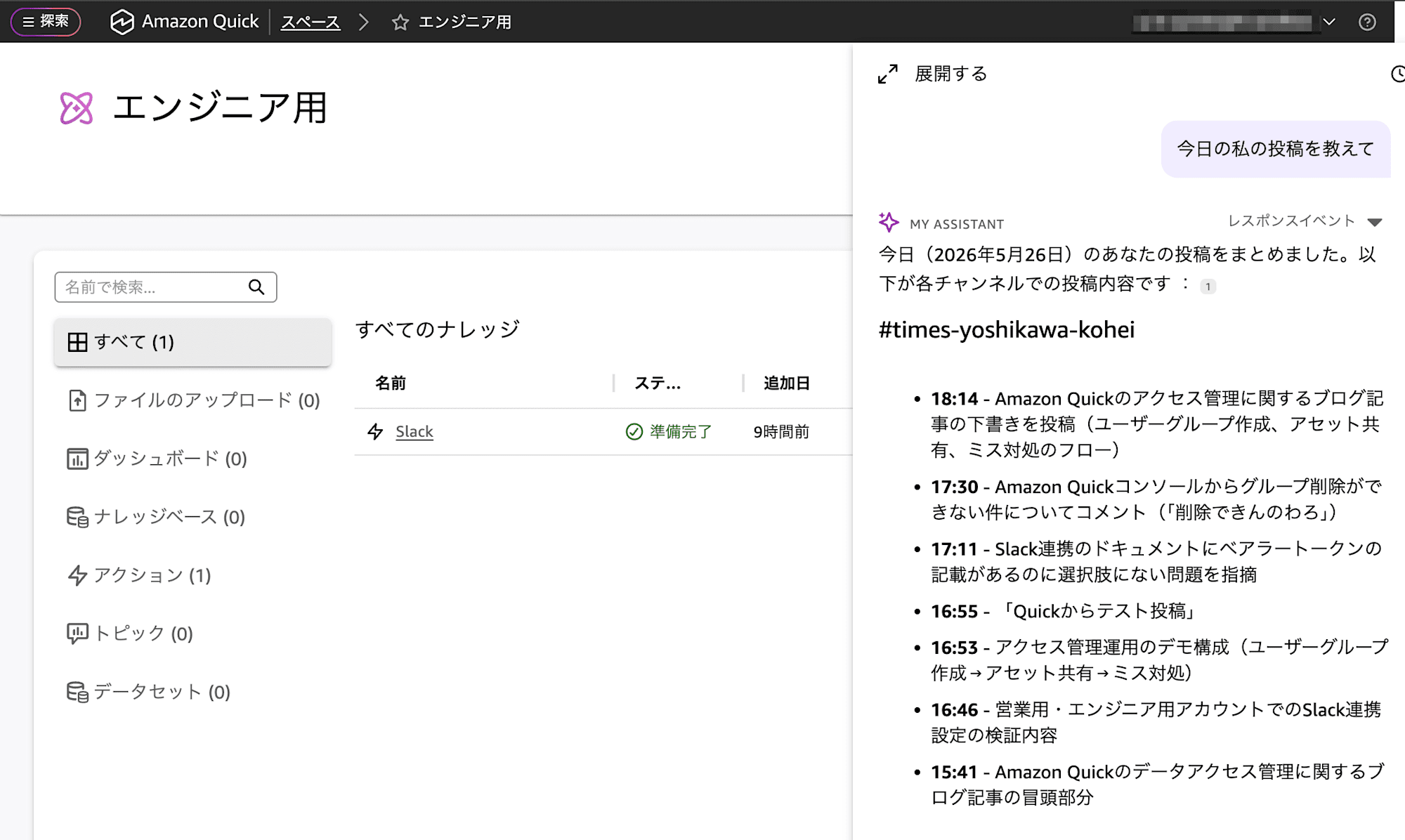Open the help question mark icon
Screen dimensions: 1405x840
coord(1367,22)
